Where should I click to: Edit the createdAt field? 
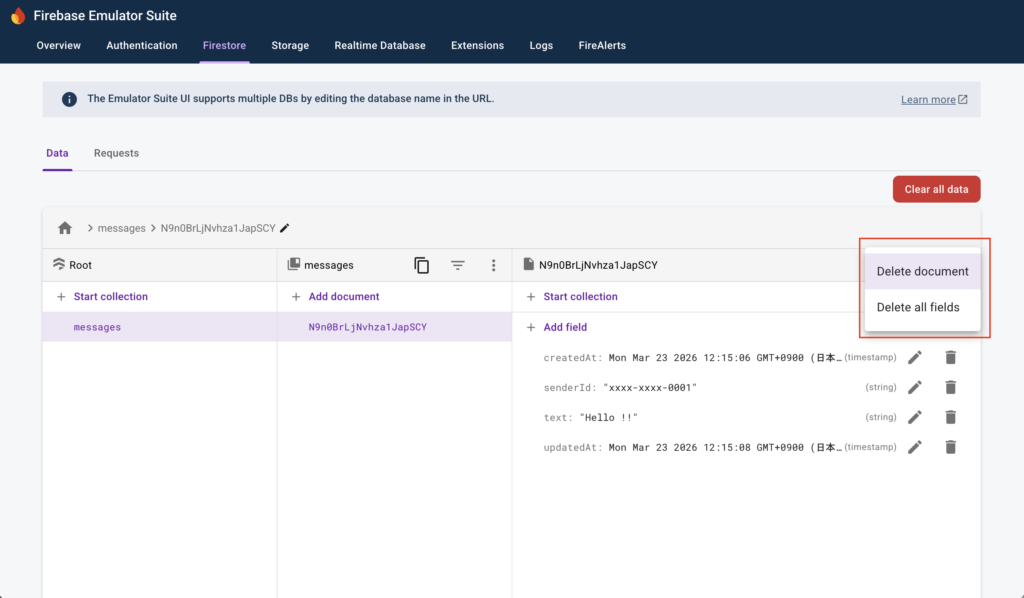pyautogui.click(x=914, y=357)
